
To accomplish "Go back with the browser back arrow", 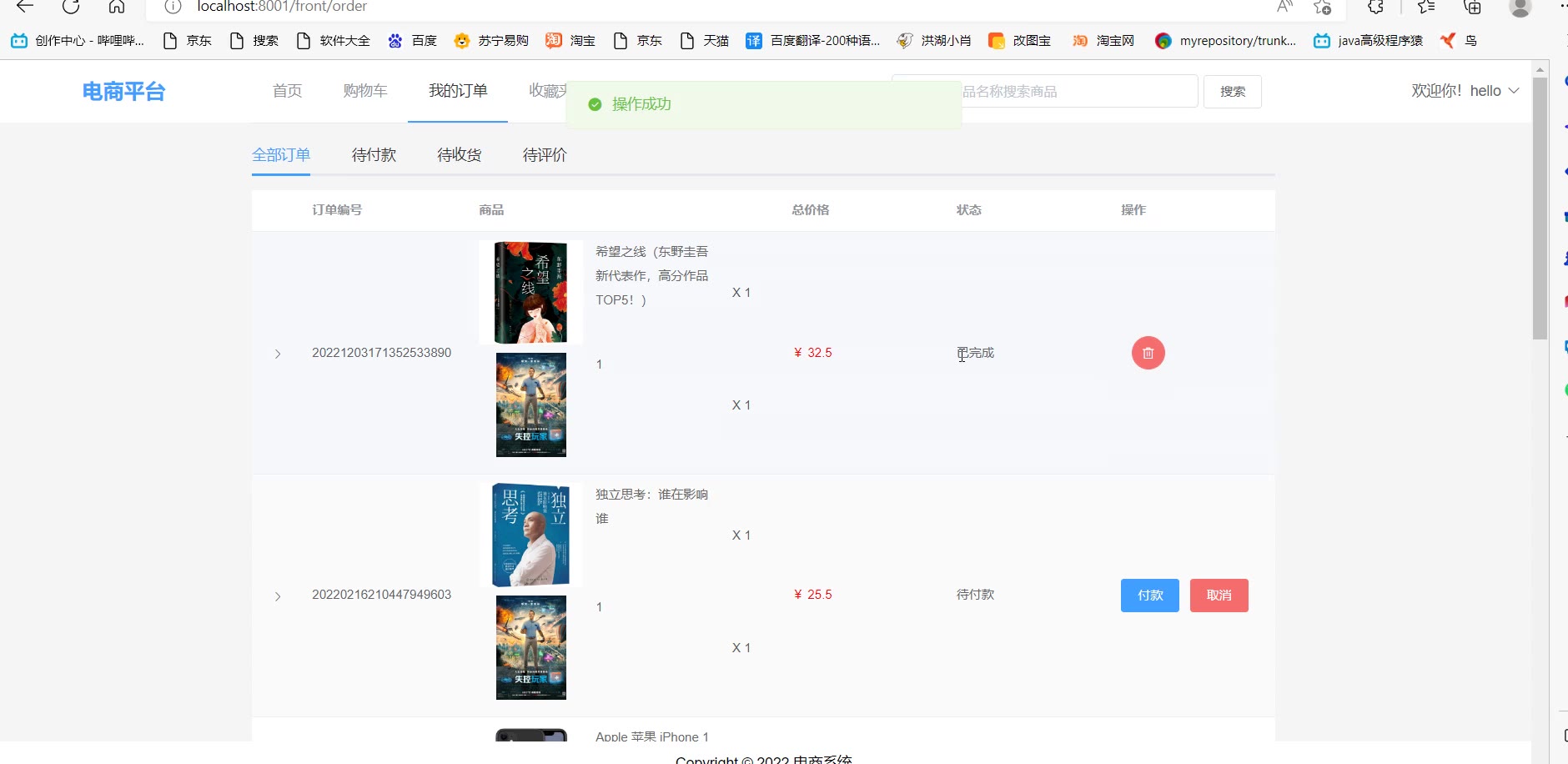I will point(25,7).
